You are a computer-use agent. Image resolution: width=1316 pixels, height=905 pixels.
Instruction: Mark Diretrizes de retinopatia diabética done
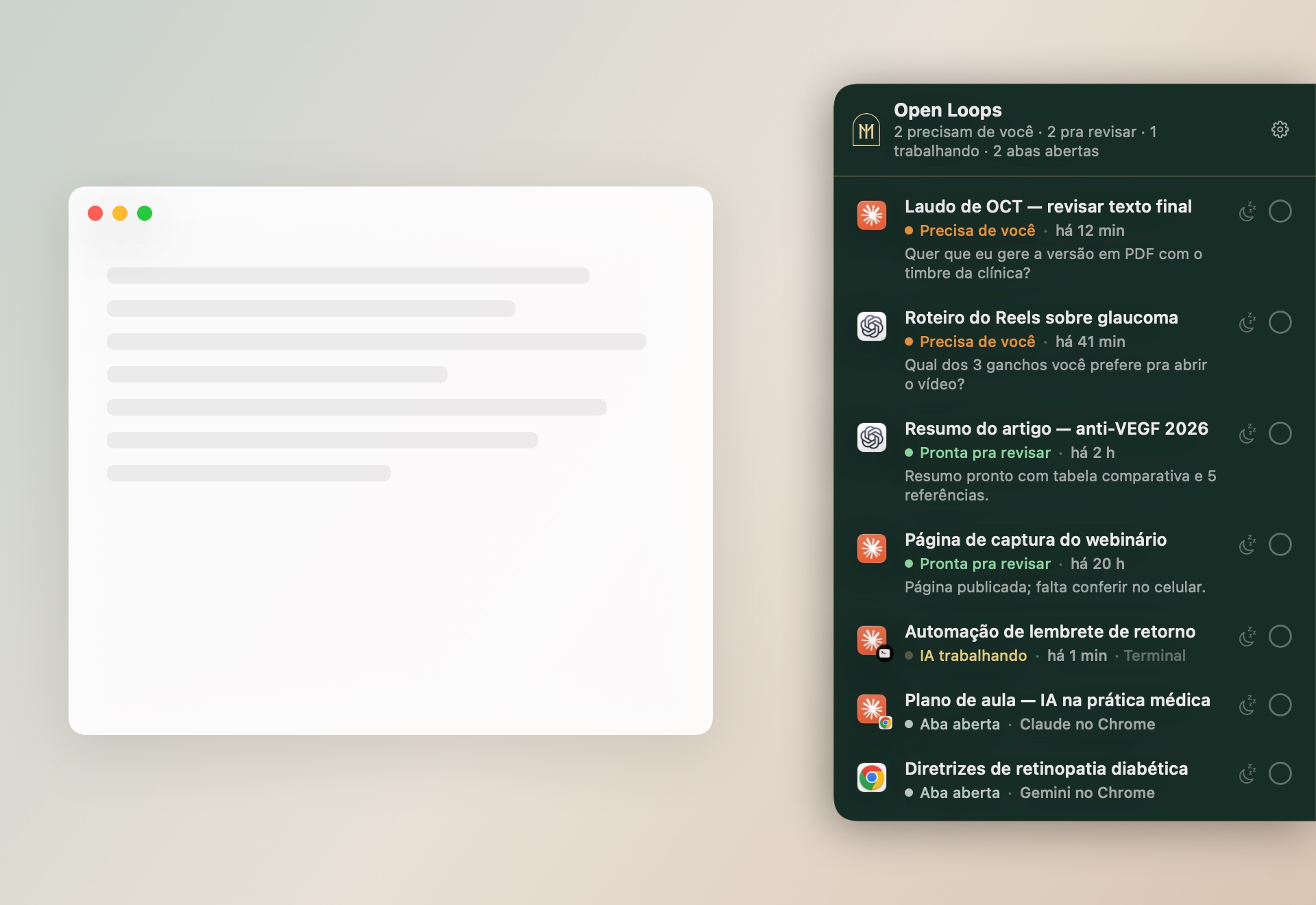1280,773
